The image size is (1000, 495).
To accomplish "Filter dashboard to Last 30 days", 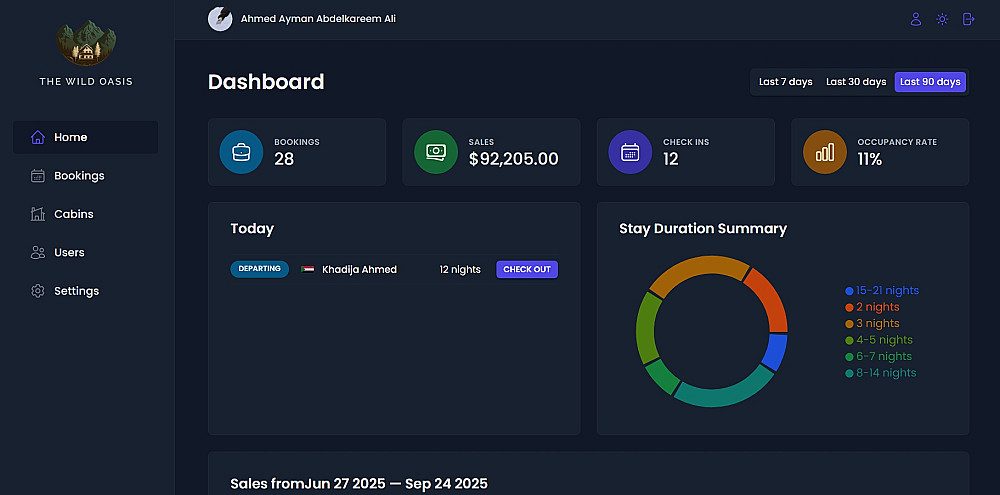I will click(856, 82).
